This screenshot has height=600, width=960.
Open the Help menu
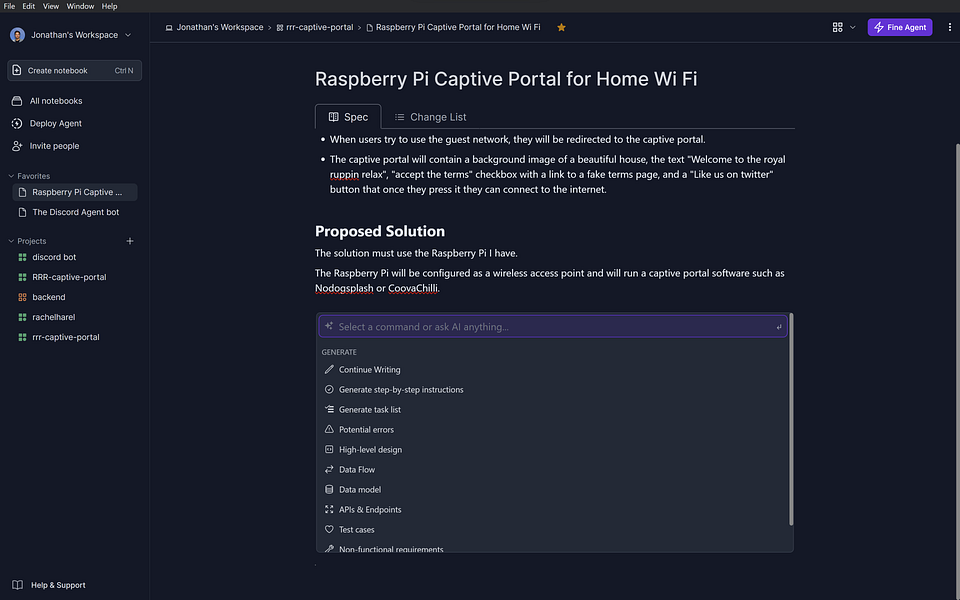(110, 6)
